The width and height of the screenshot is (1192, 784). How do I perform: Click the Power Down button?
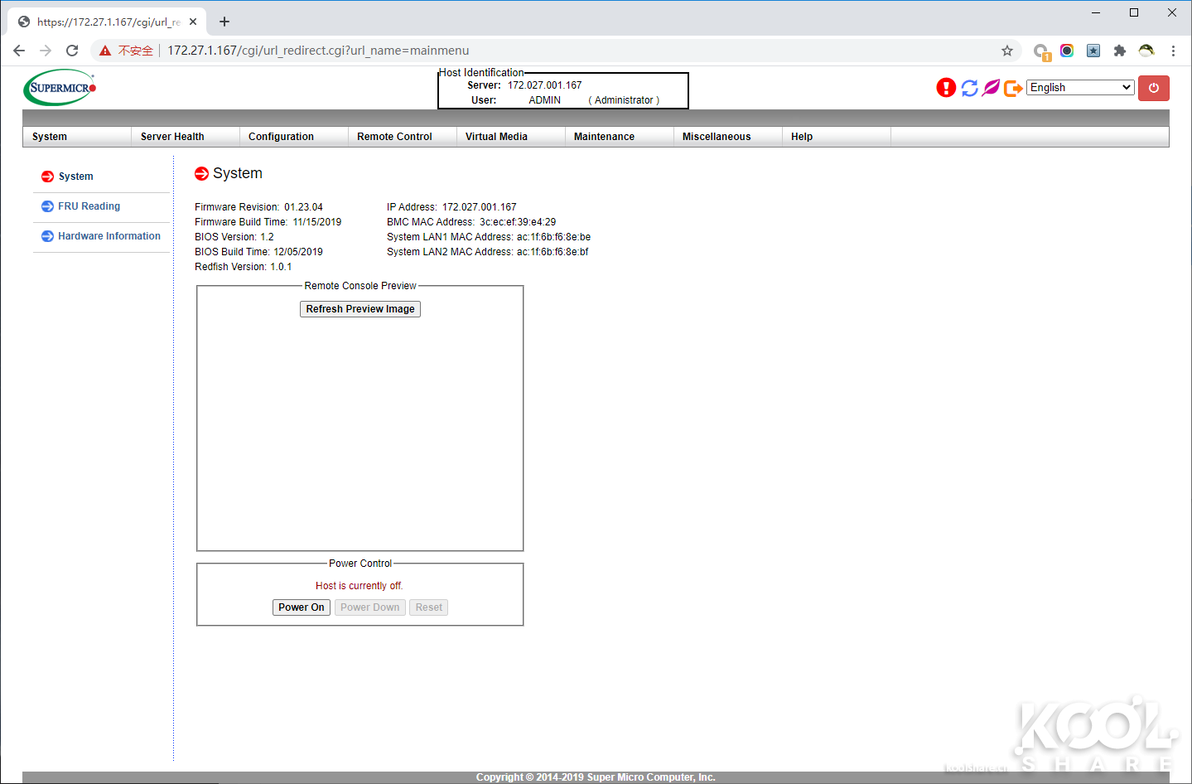pos(369,608)
